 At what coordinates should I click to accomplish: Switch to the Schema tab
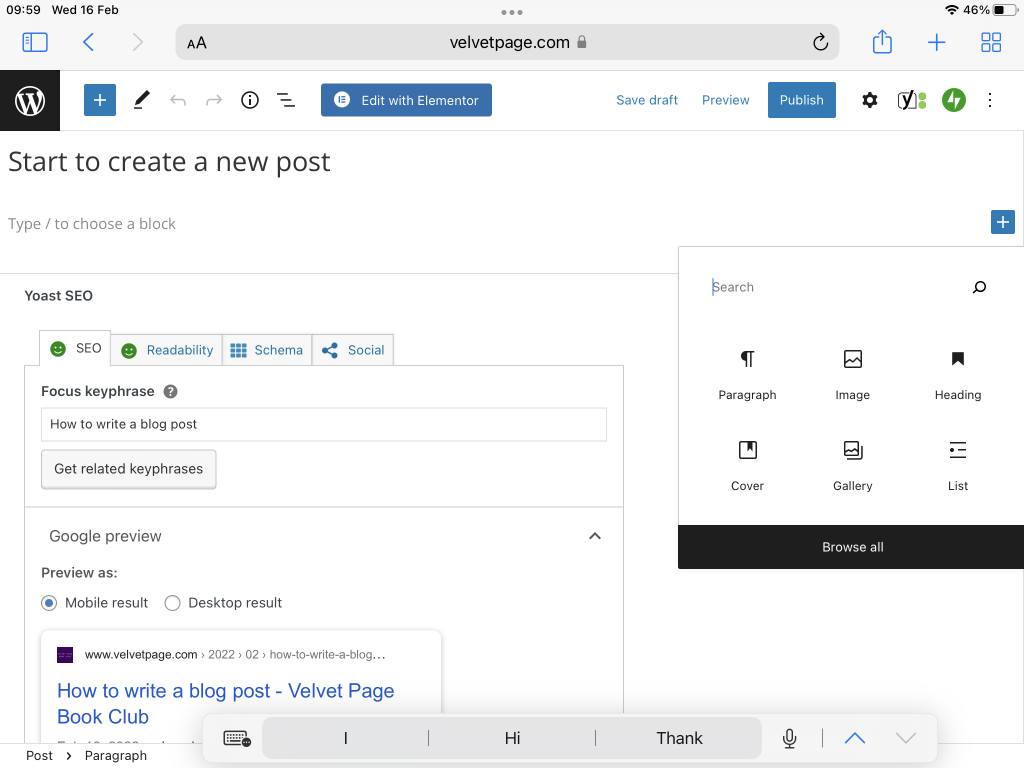click(267, 350)
